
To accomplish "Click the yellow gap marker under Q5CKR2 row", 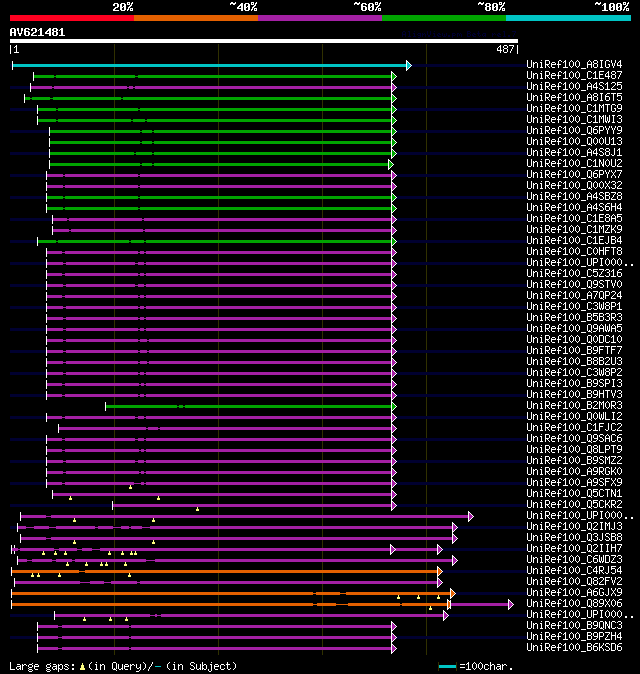I will pos(197,509).
